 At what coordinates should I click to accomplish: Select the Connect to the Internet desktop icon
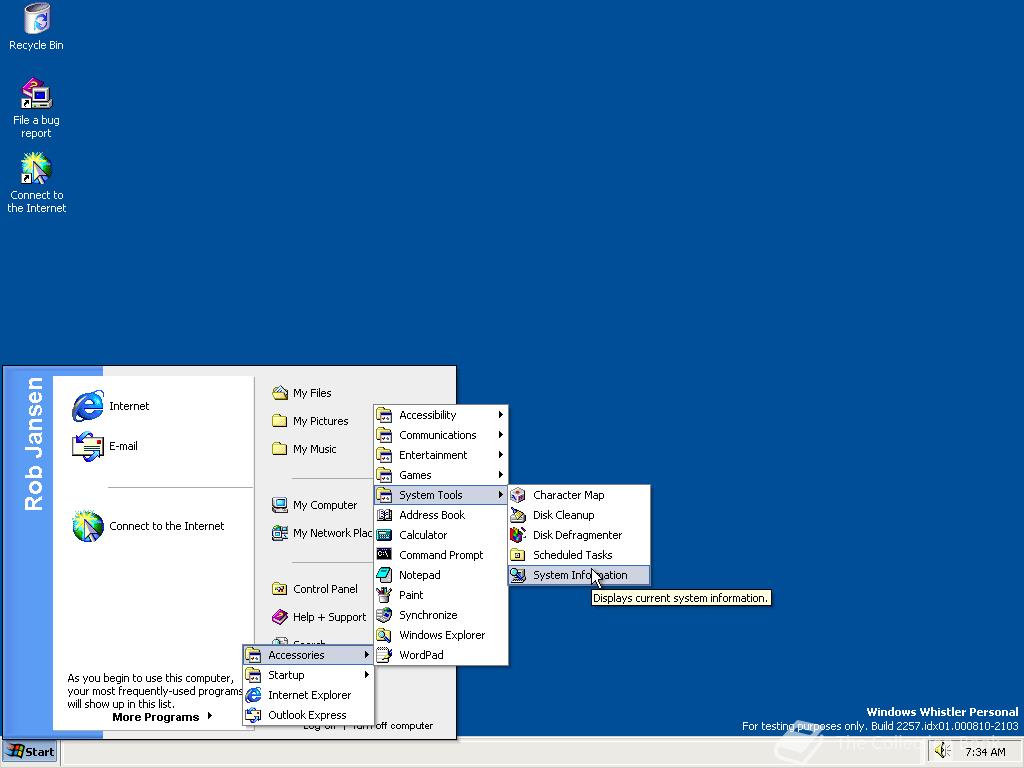click(x=37, y=183)
